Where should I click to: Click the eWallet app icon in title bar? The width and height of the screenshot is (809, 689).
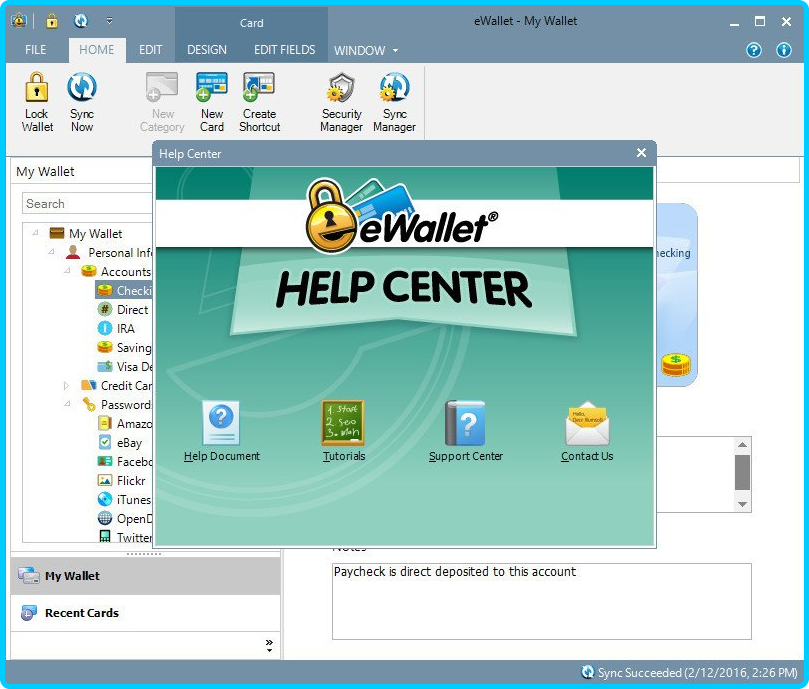tap(19, 21)
